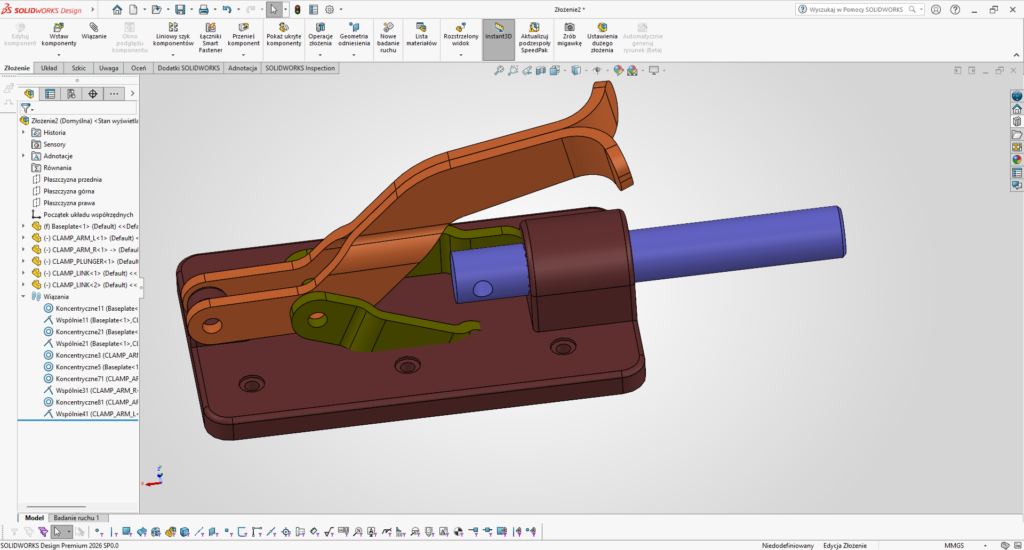
Task: Click Pokaż ukryte komponenty tool
Action: point(283,35)
